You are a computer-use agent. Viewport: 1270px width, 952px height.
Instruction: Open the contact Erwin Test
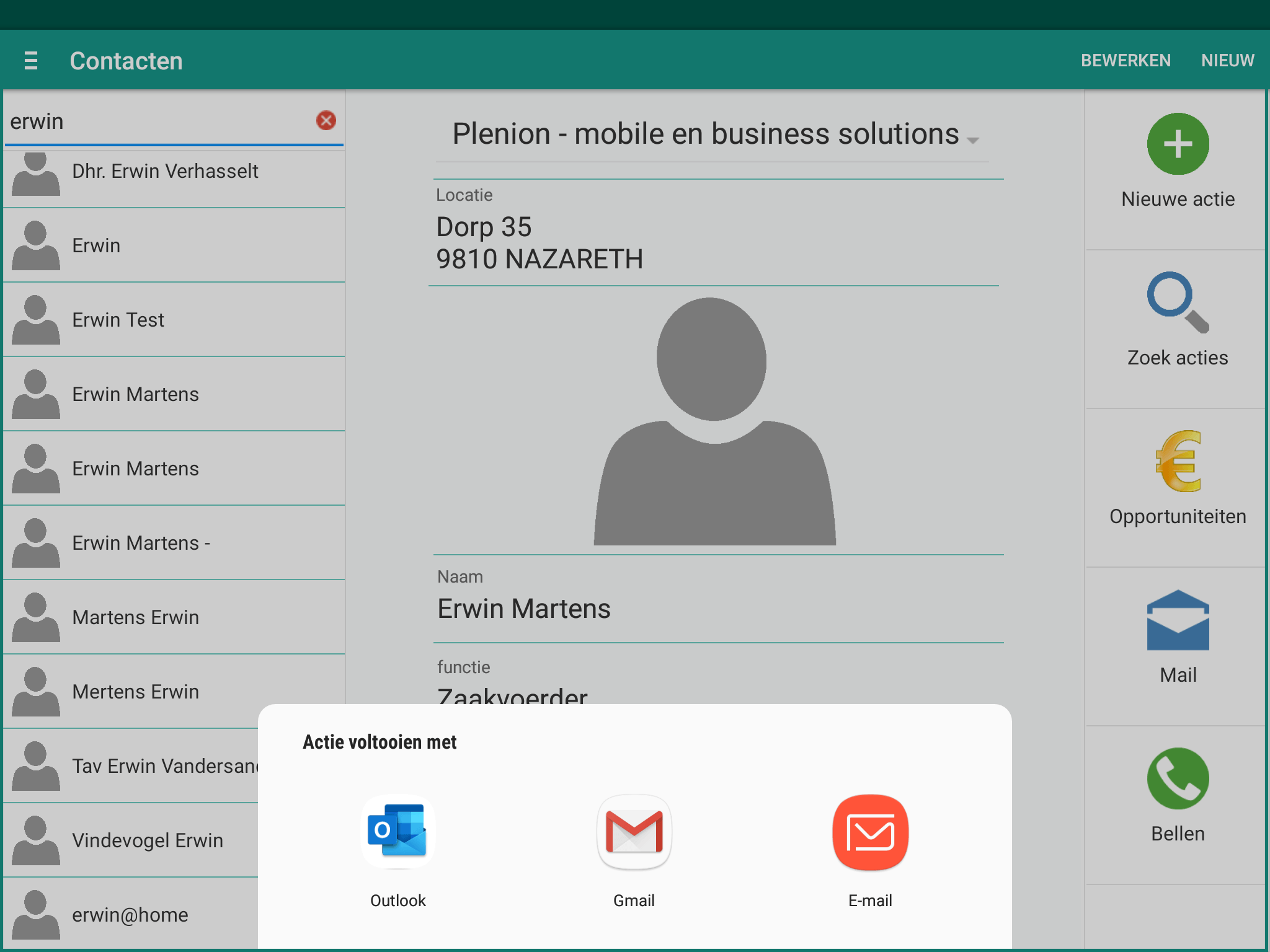click(118, 319)
